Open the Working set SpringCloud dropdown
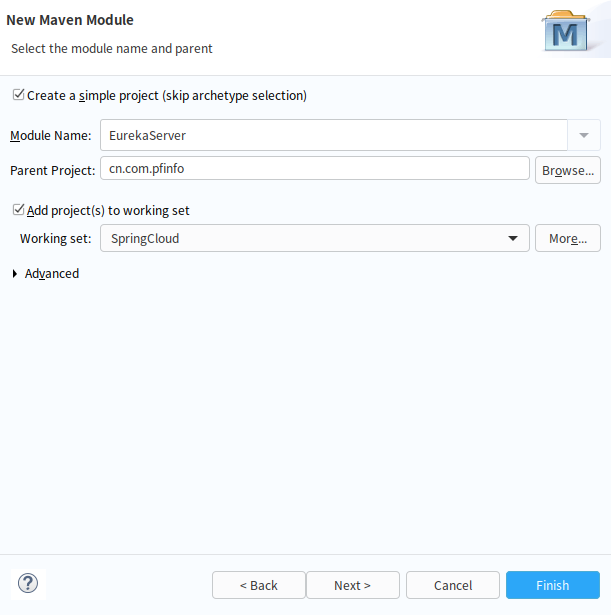611x615 pixels. click(315, 238)
